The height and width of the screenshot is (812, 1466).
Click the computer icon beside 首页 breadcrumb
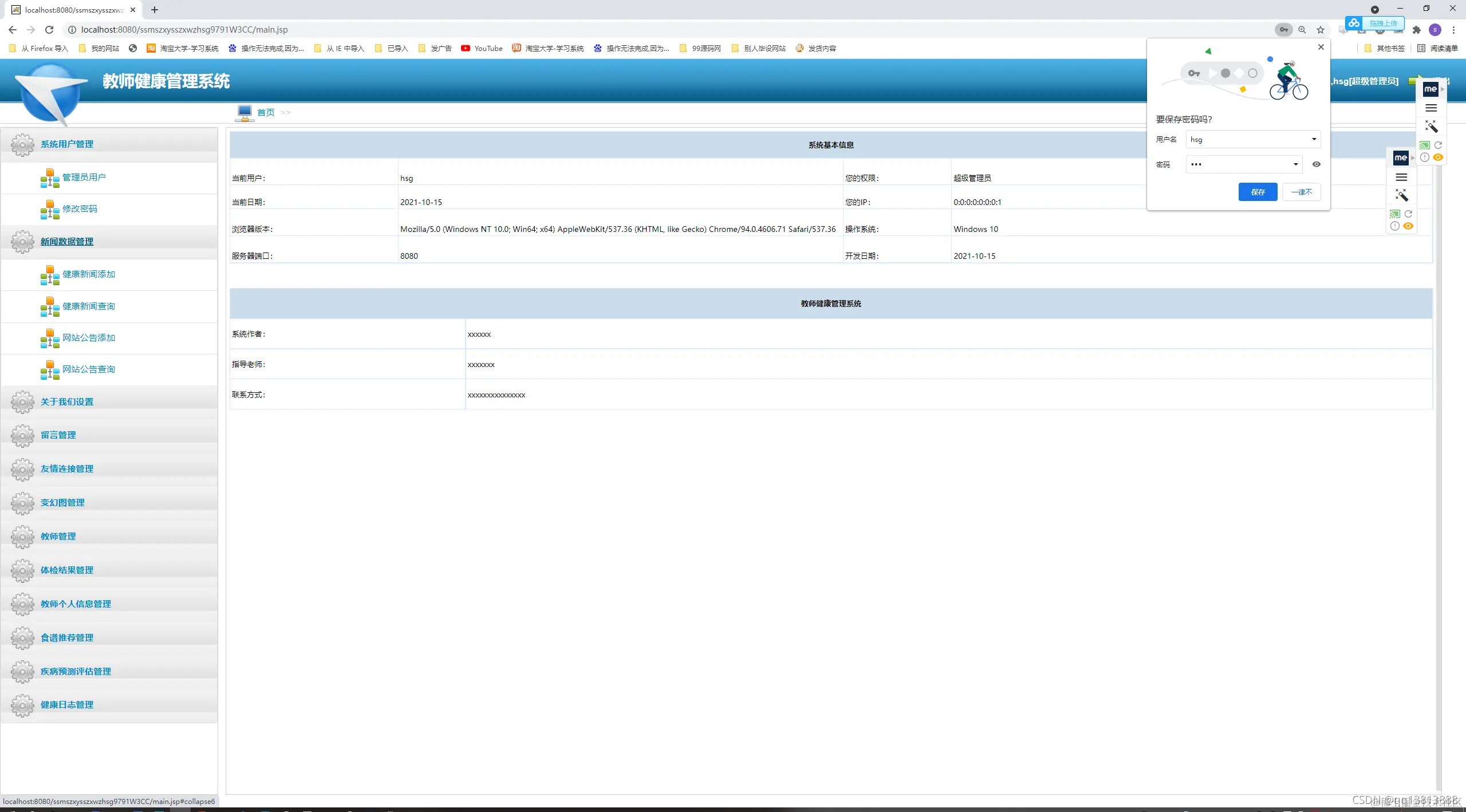coord(245,112)
